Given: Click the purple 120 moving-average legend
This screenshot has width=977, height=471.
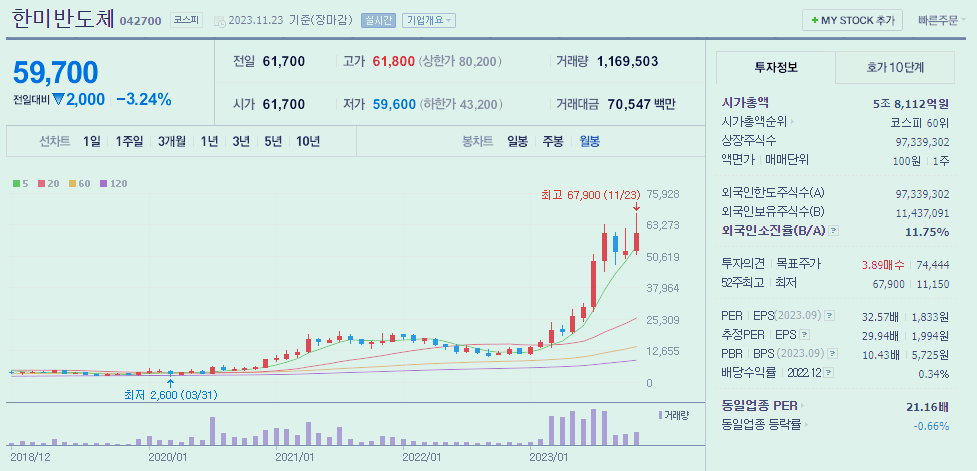Looking at the screenshot, I should coord(113,184).
